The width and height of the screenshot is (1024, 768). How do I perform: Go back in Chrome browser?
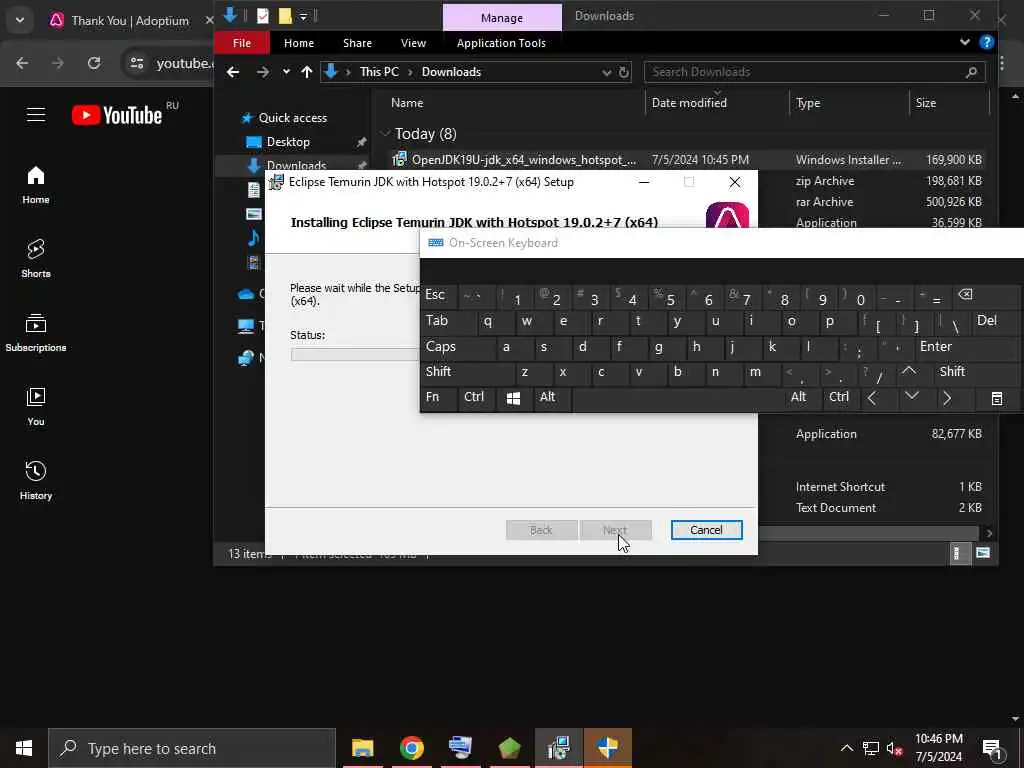point(22,63)
